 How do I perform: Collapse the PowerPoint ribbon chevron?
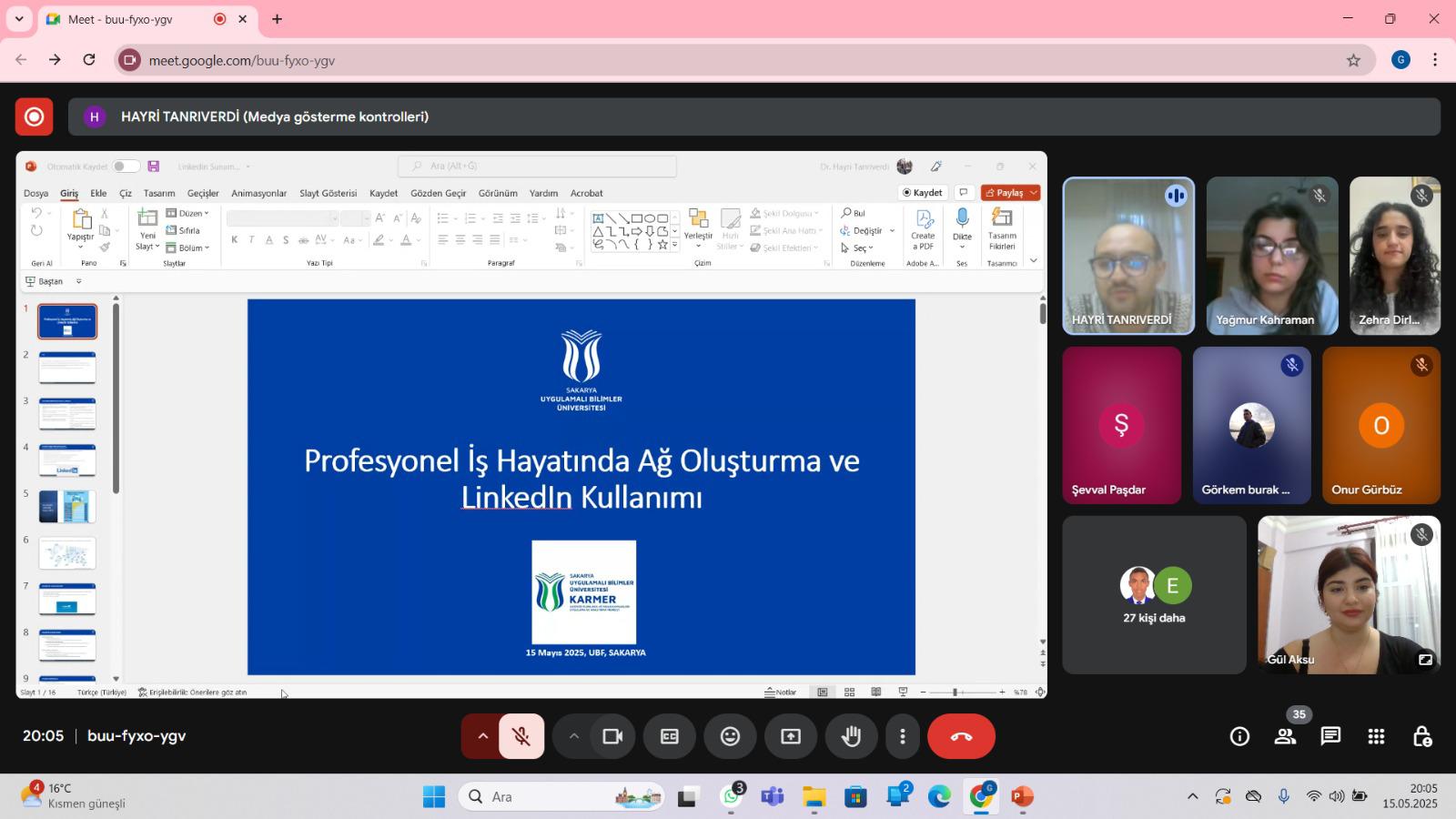[1033, 261]
